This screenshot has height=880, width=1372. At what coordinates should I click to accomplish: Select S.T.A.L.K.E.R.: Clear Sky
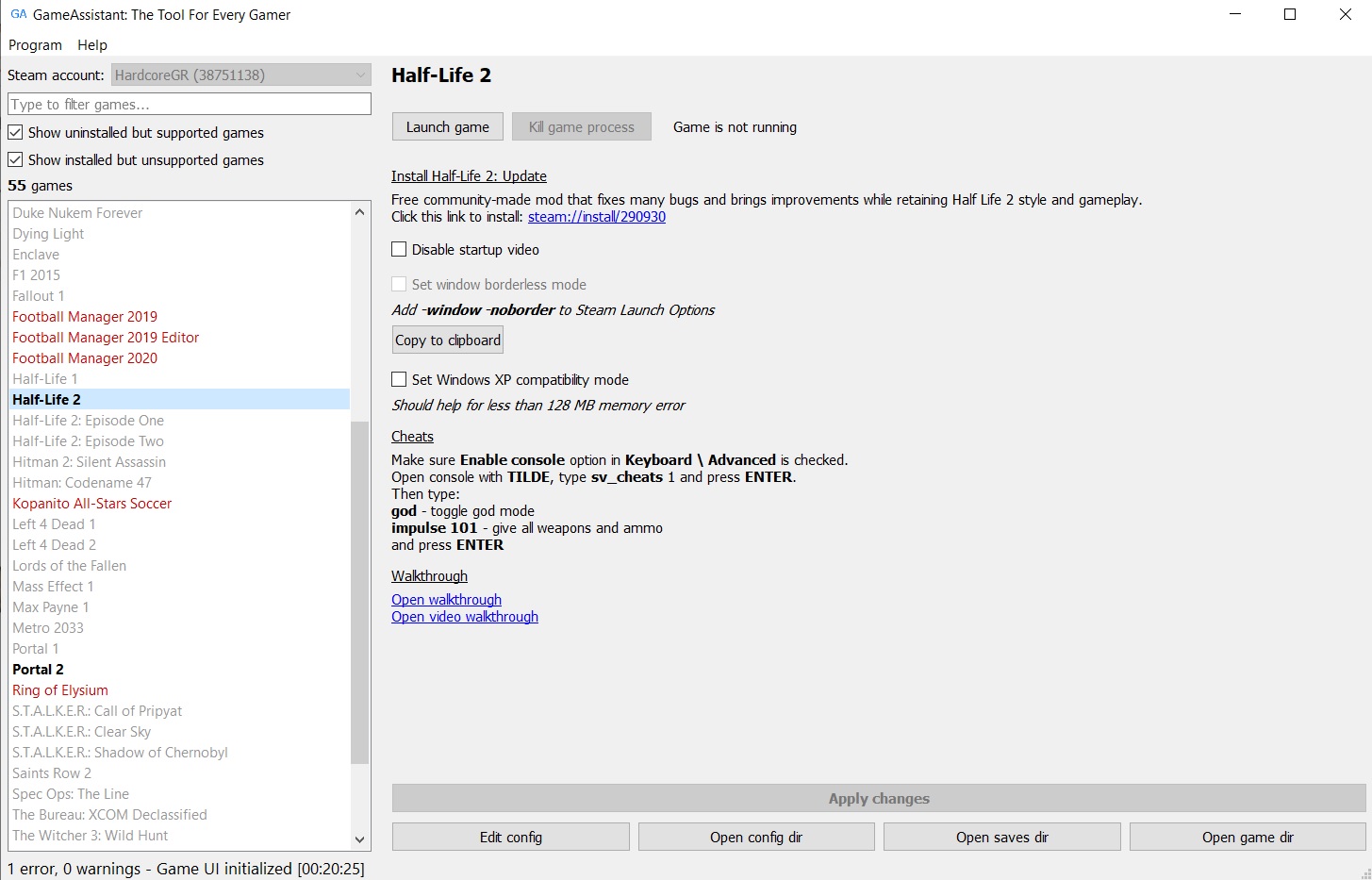click(x=179, y=732)
